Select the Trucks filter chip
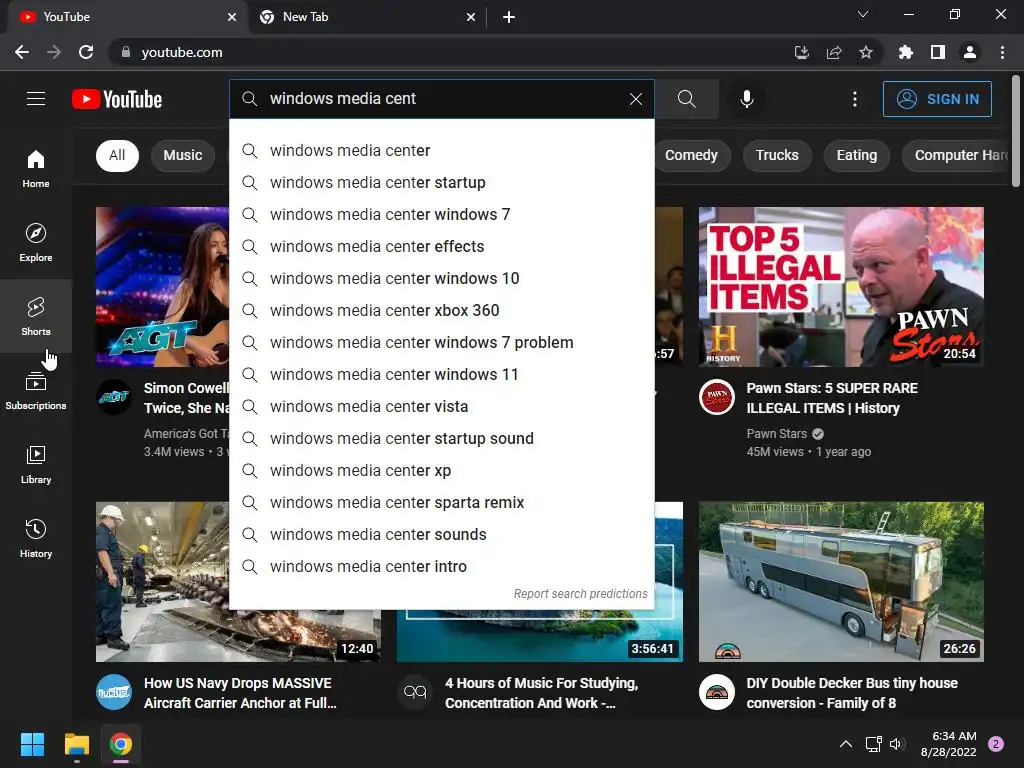The width and height of the screenshot is (1024, 768). coord(776,155)
